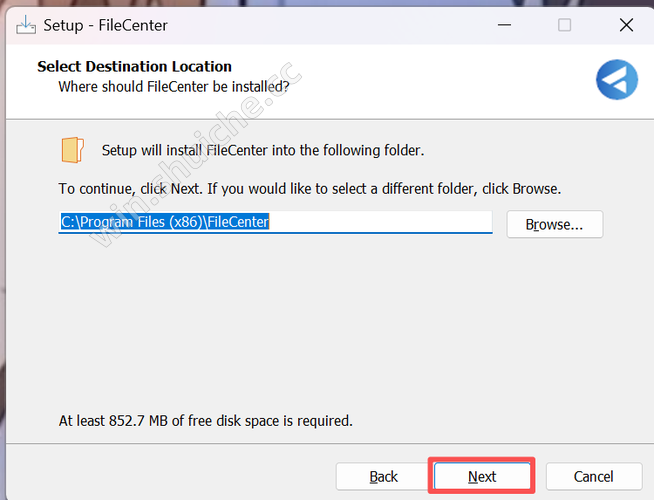Click the highlighted install path text

(x=165, y=222)
